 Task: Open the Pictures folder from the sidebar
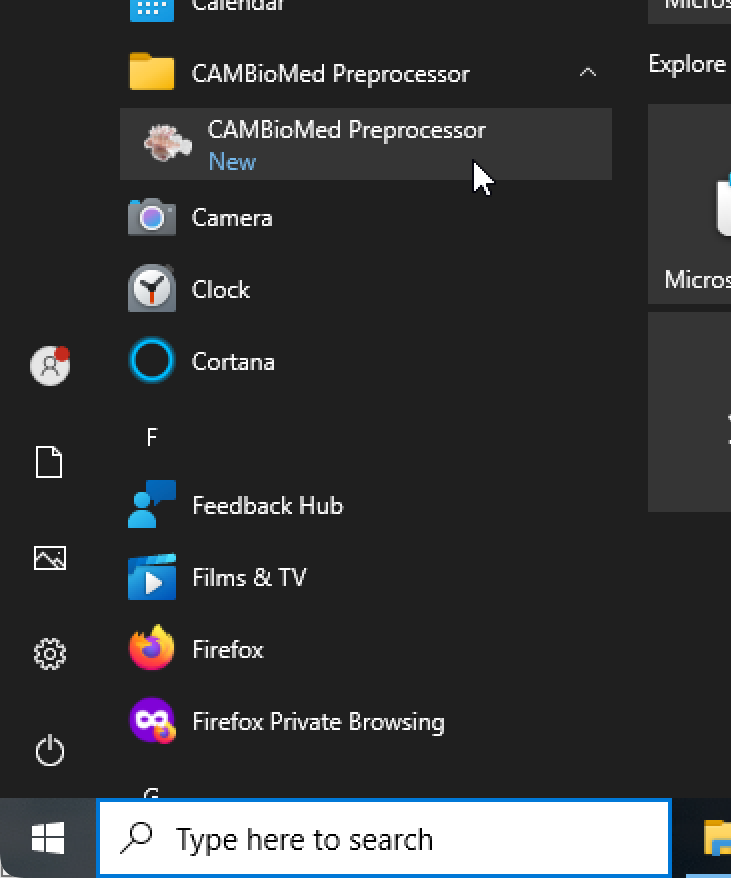(x=50, y=558)
